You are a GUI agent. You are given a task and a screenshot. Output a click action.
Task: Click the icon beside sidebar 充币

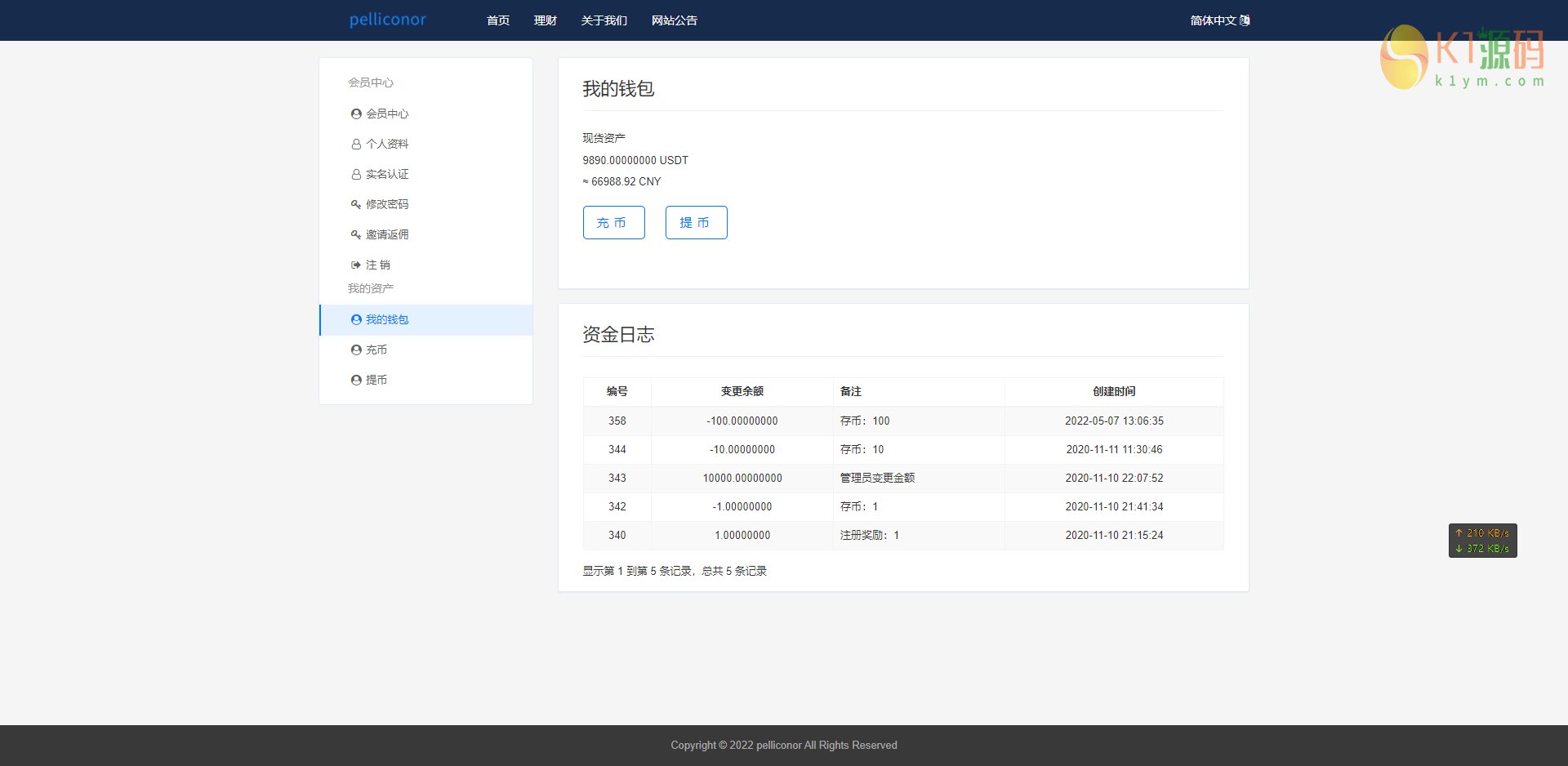tap(356, 350)
